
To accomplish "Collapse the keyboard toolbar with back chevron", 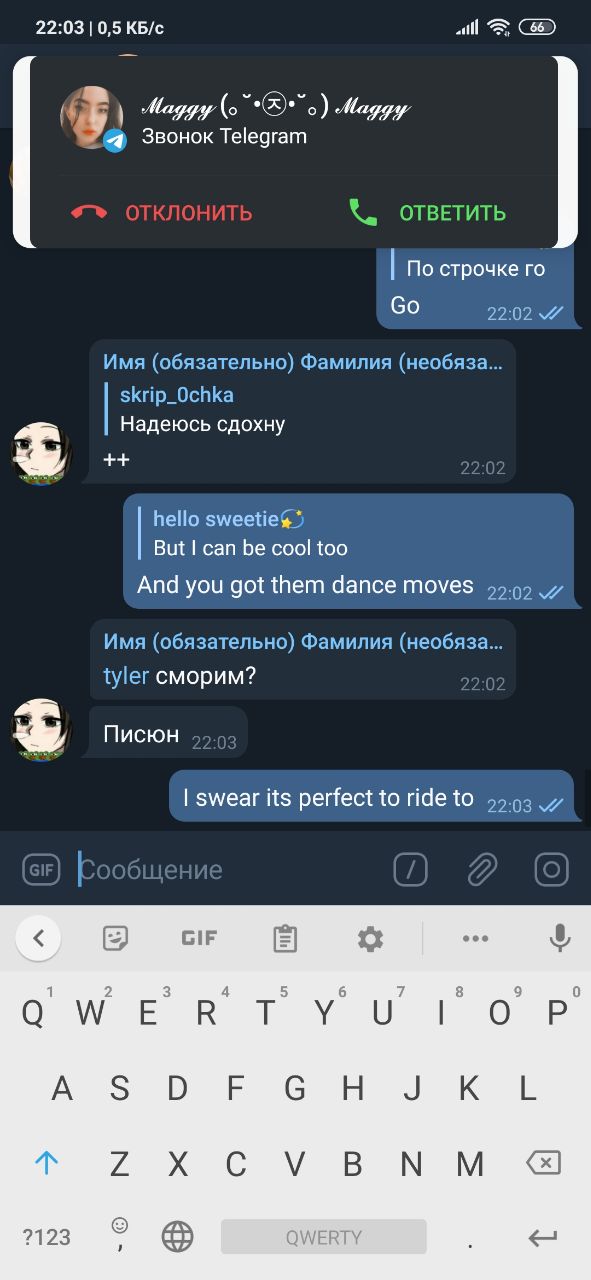I will [x=38, y=938].
